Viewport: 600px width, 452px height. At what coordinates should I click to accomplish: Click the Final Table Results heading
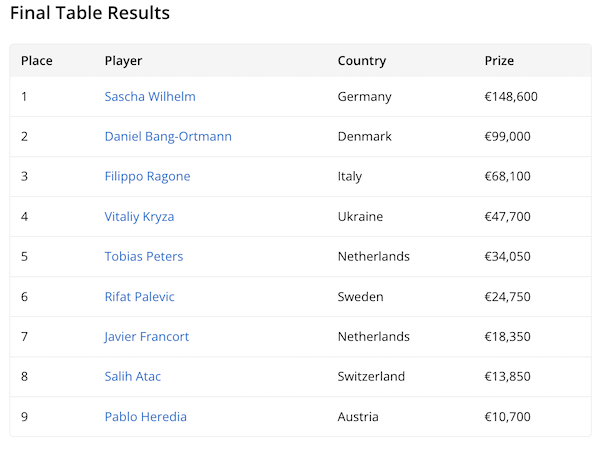click(90, 14)
